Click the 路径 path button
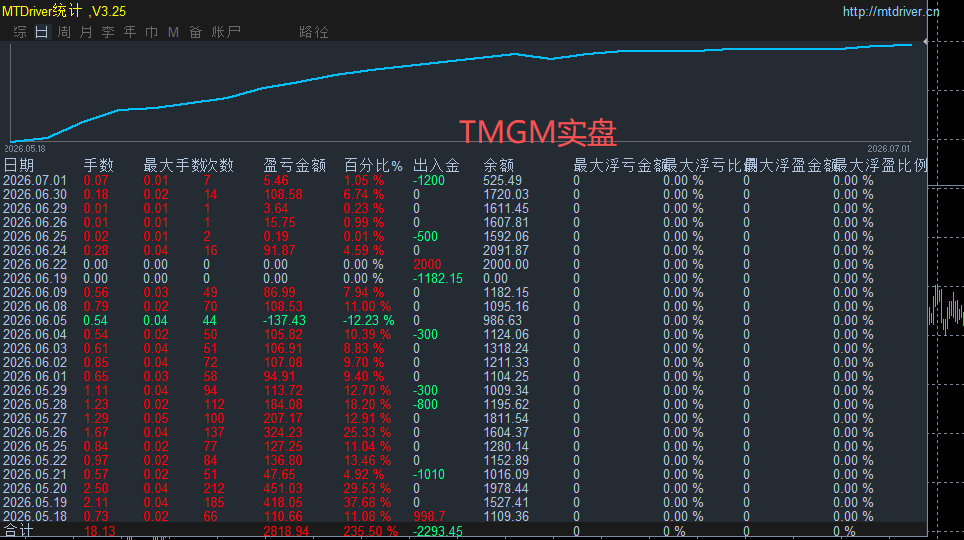This screenshot has height=540, width=964. point(314,32)
